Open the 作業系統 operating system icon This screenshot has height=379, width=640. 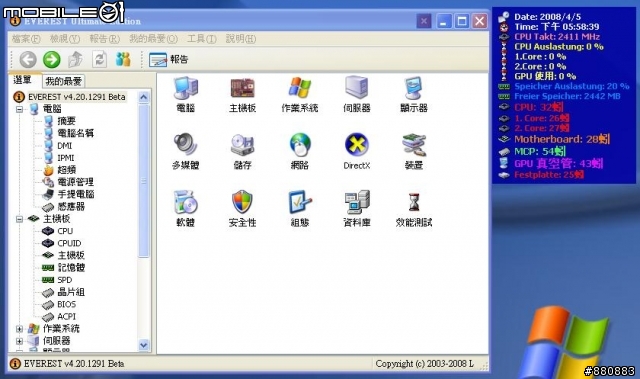[300, 94]
